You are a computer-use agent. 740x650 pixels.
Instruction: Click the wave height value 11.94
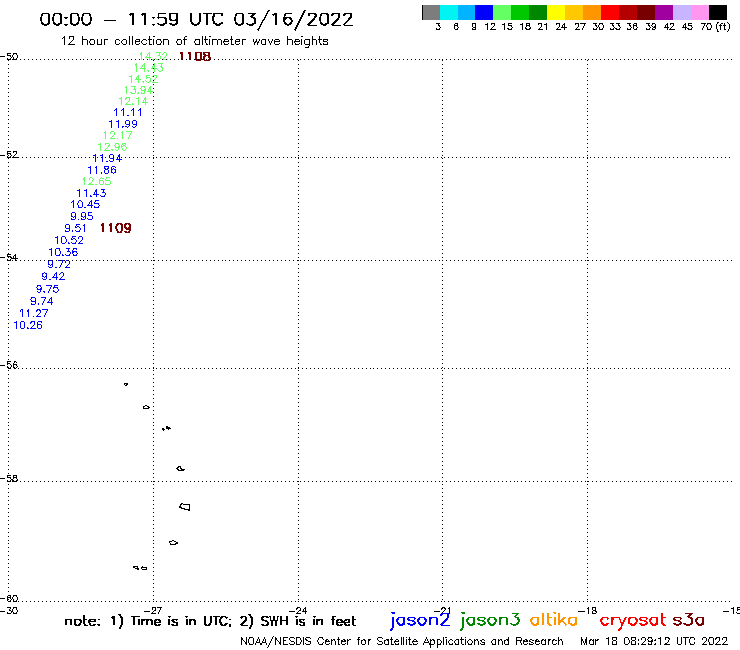[x=107, y=158]
